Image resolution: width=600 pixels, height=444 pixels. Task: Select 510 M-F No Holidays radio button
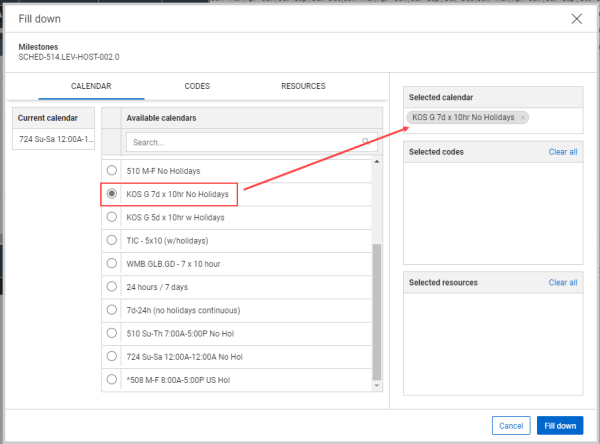pos(111,170)
